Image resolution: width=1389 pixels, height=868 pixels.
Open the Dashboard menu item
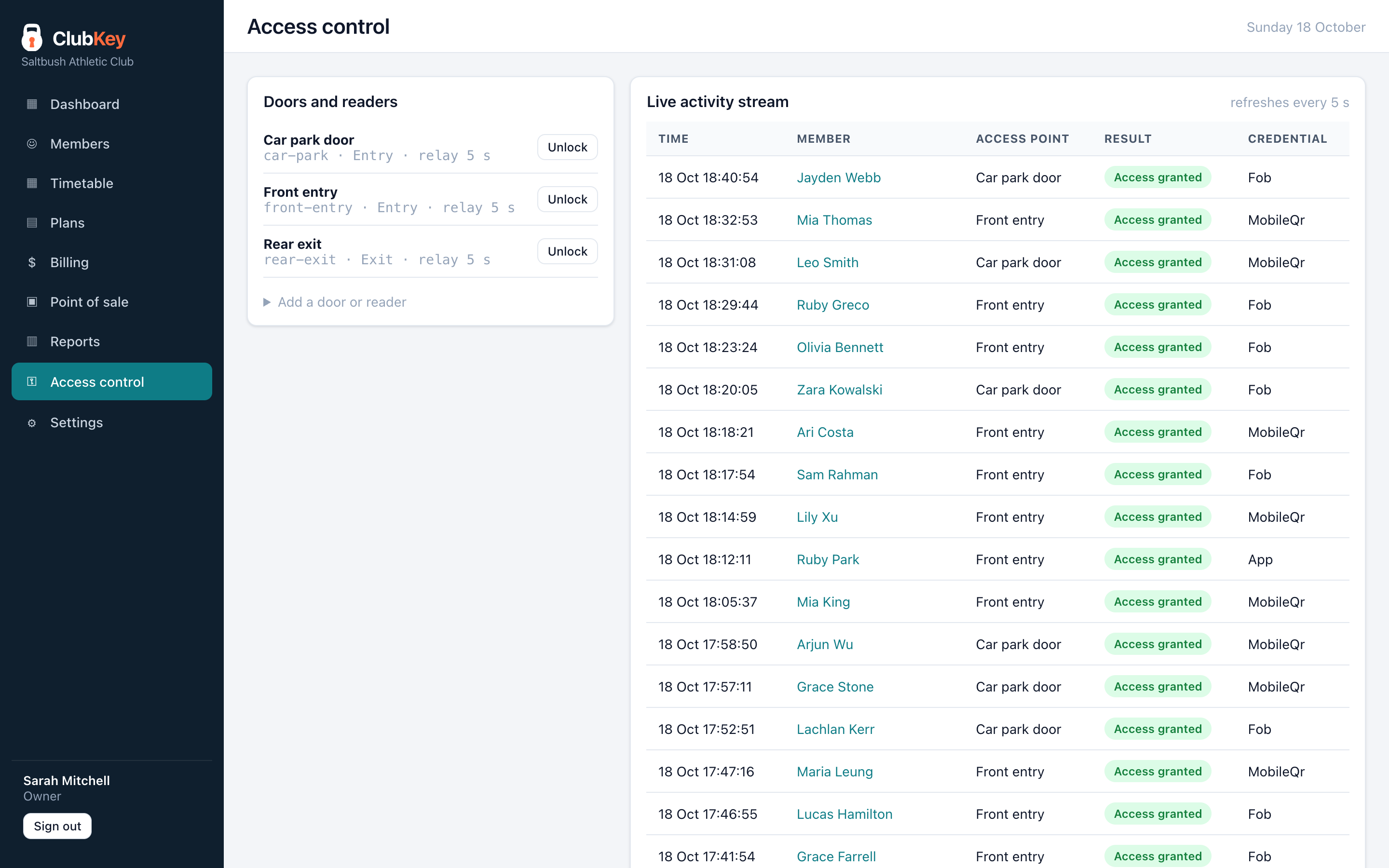point(112,104)
